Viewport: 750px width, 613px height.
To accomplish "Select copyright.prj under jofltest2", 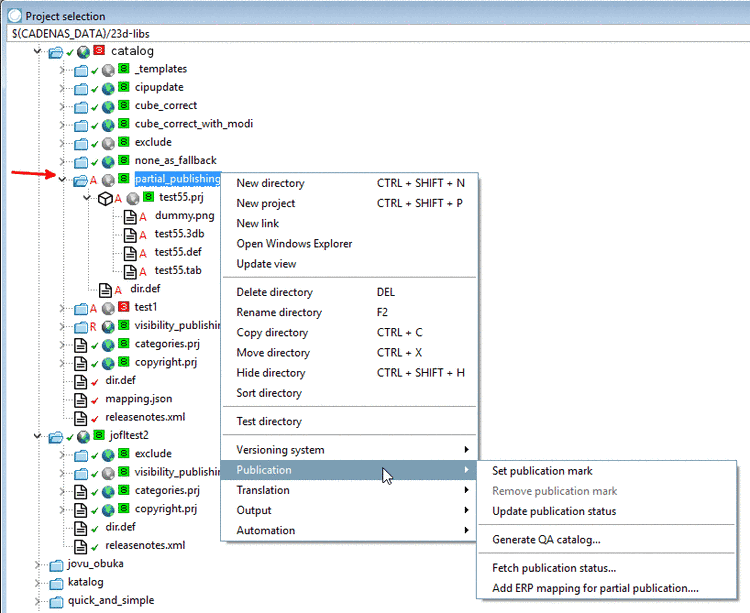I will point(165,509).
